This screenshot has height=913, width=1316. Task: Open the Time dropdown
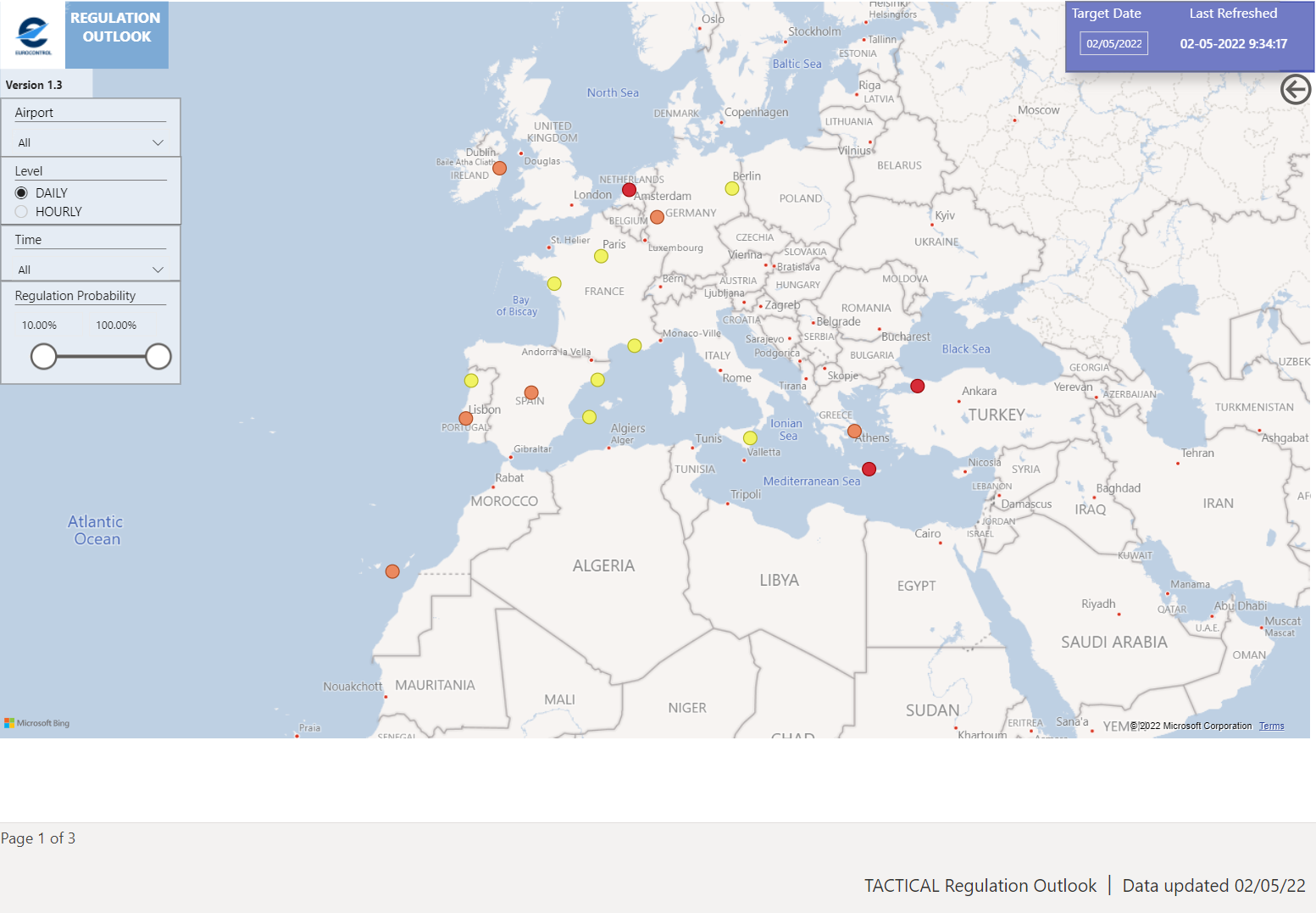point(91,270)
